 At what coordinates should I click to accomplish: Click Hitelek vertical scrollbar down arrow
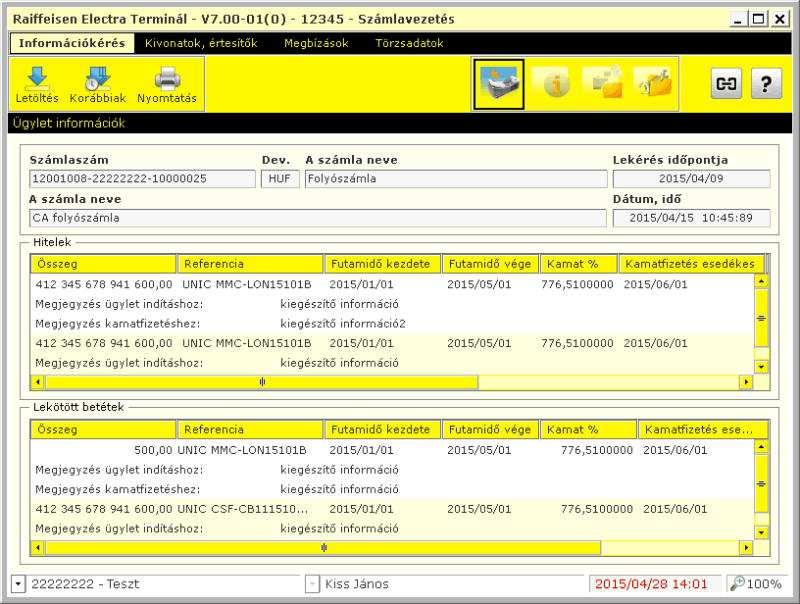[x=761, y=367]
